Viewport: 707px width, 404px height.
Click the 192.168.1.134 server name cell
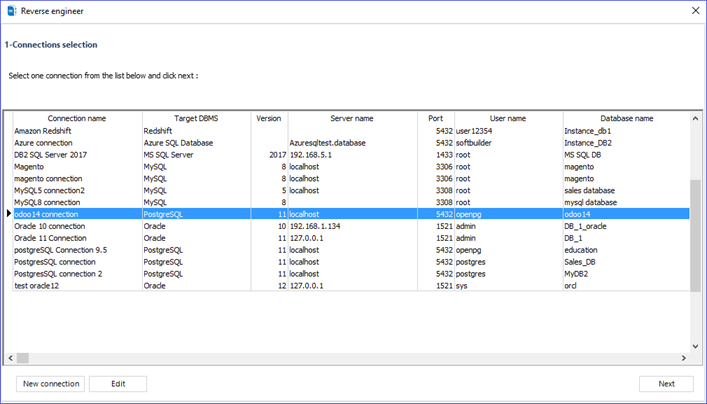(x=352, y=226)
